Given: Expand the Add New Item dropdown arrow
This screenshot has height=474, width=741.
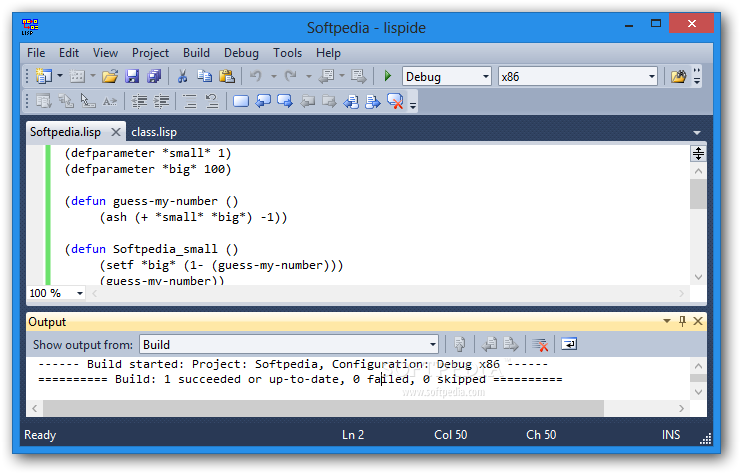Looking at the screenshot, I should tap(93, 76).
